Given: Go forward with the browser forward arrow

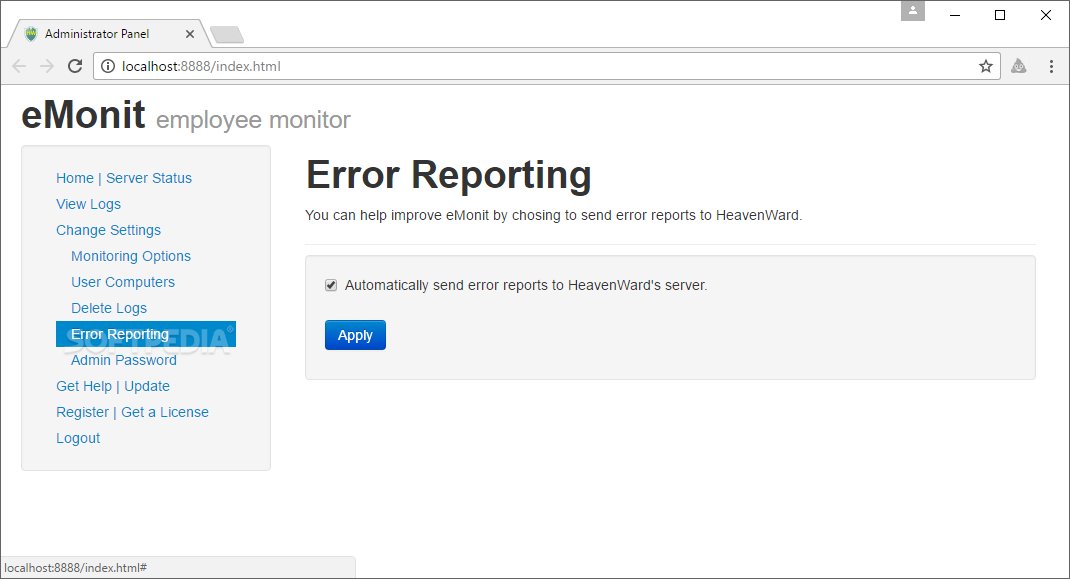Looking at the screenshot, I should [x=46, y=66].
